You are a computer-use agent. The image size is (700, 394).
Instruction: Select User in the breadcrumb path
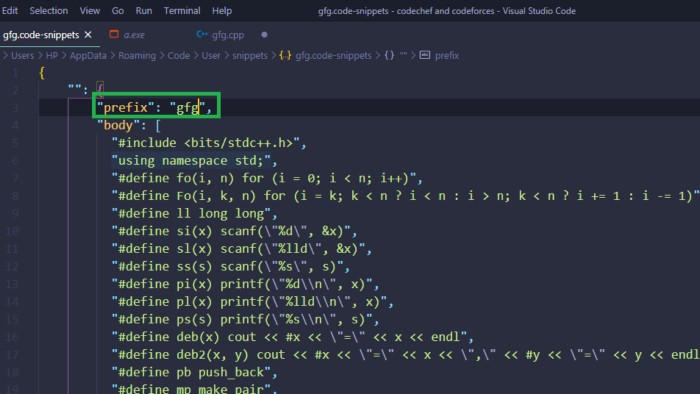coord(211,55)
